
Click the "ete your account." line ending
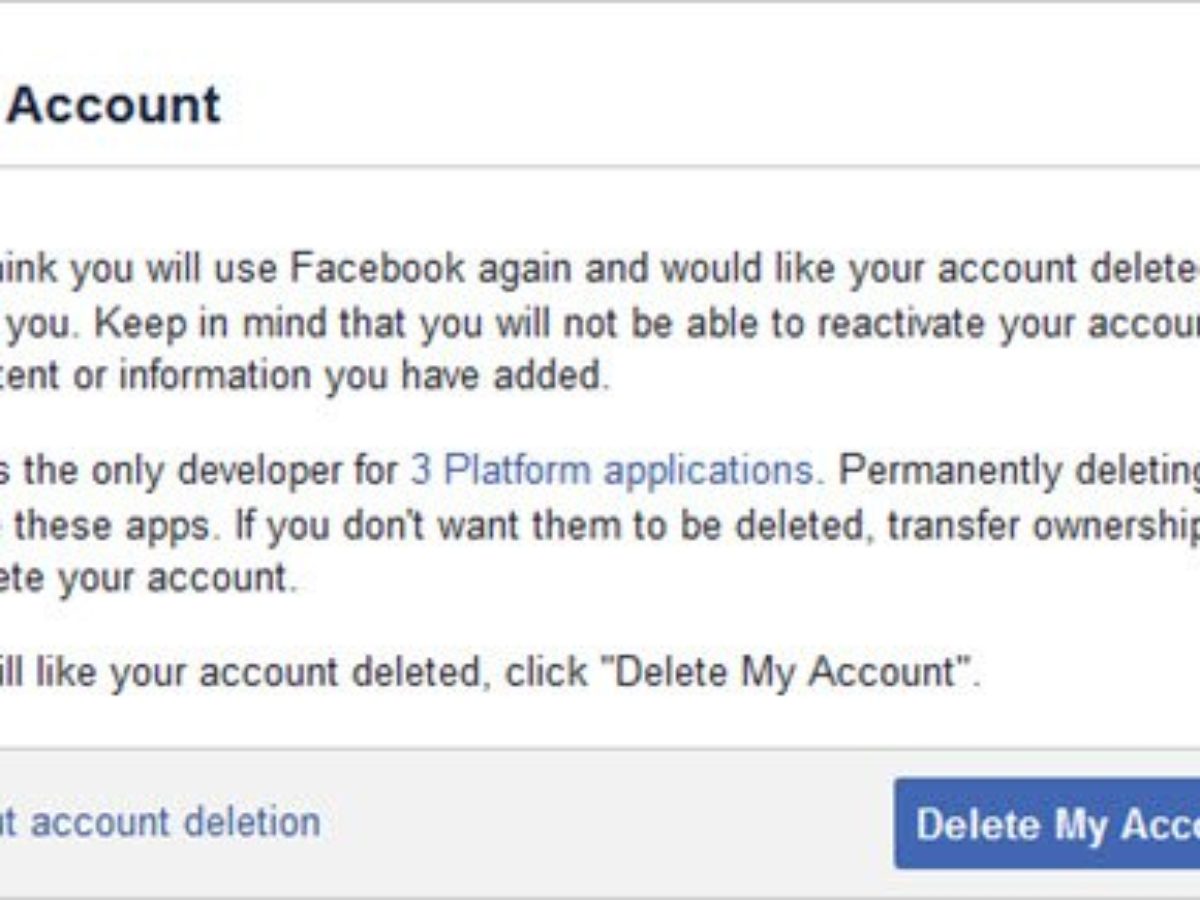(x=150, y=578)
